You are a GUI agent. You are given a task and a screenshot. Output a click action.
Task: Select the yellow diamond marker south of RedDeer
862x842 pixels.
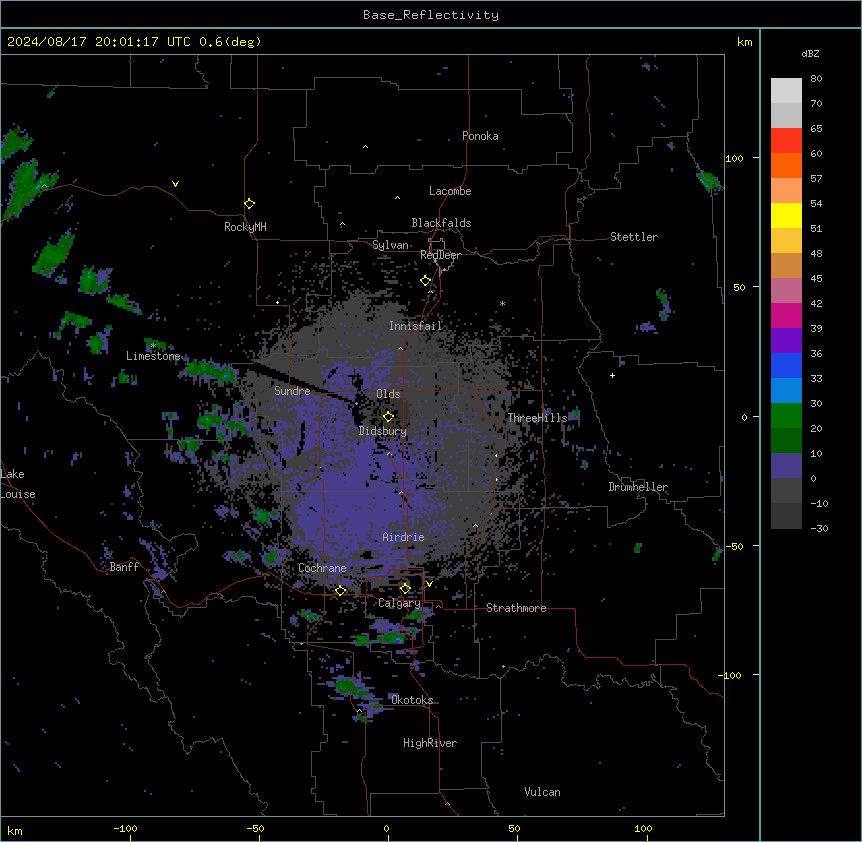click(425, 281)
